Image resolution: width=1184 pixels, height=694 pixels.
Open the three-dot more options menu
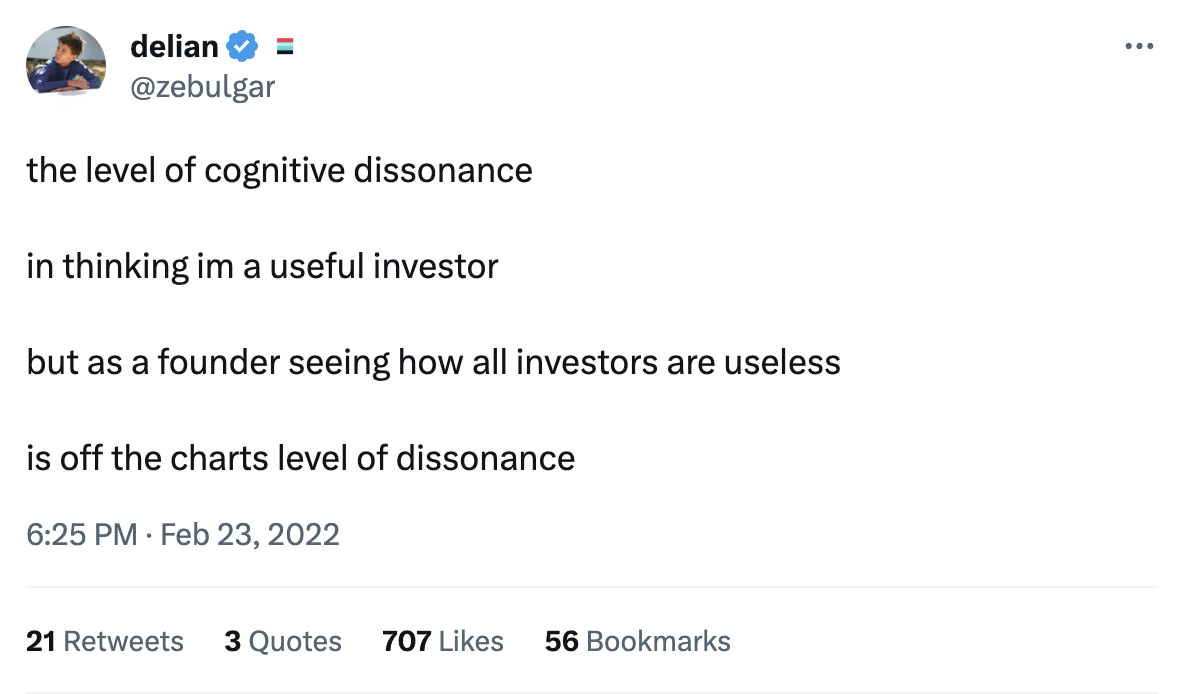click(x=1139, y=46)
